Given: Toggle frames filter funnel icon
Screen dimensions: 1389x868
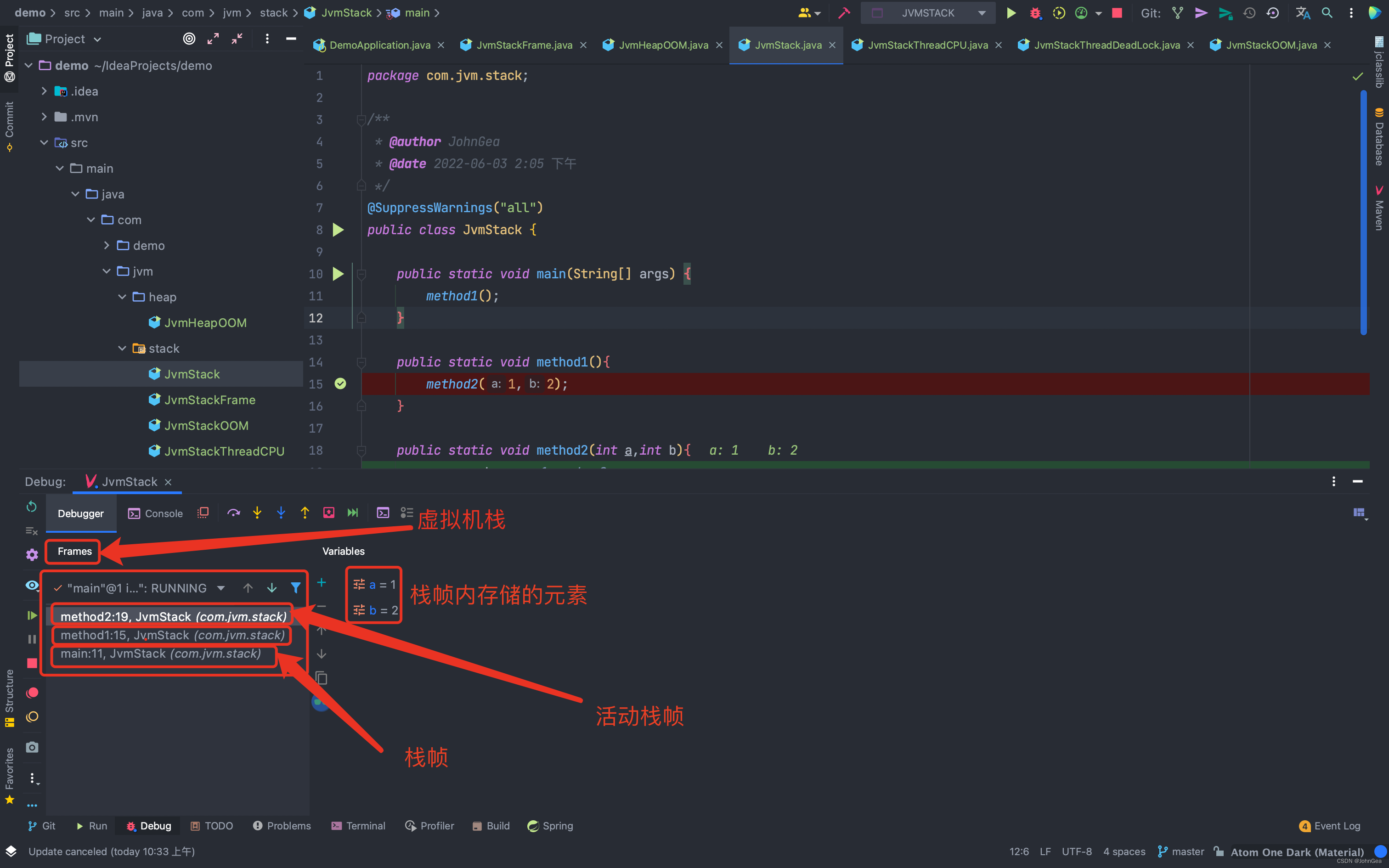Looking at the screenshot, I should (295, 588).
